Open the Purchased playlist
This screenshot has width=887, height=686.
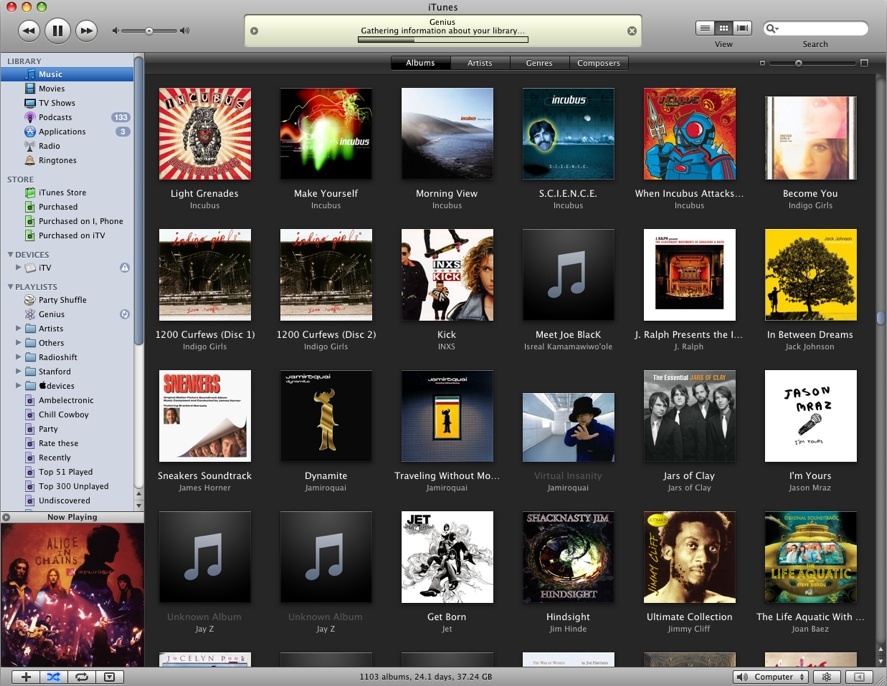[67, 207]
